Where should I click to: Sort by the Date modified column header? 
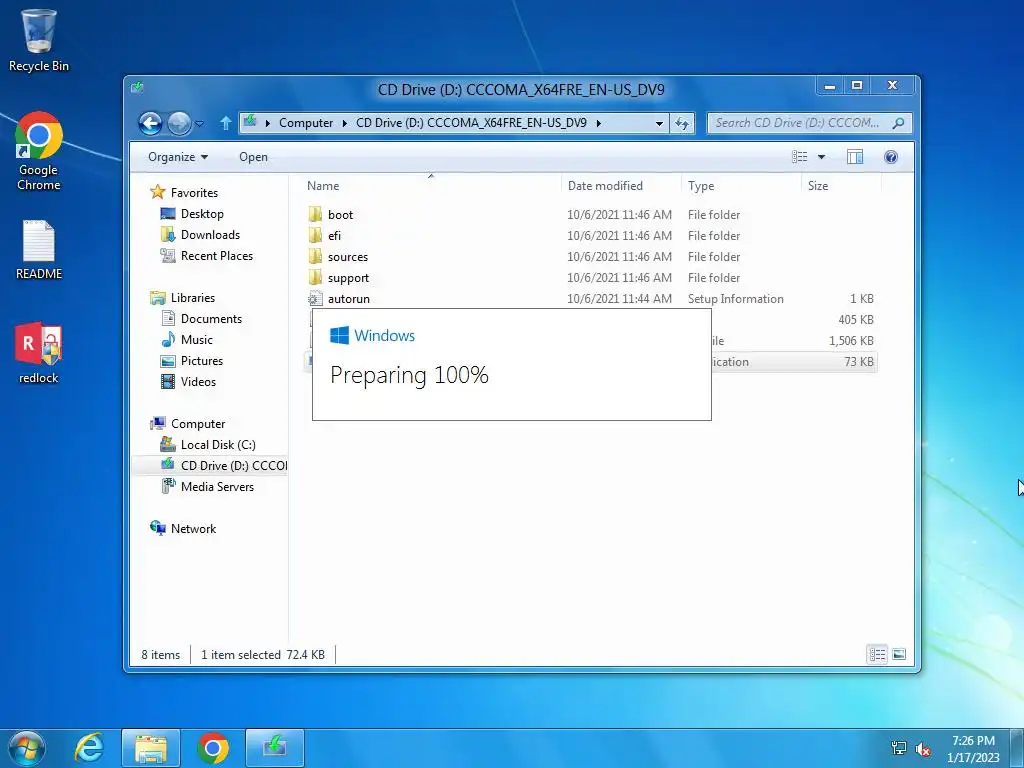pyautogui.click(x=621, y=185)
